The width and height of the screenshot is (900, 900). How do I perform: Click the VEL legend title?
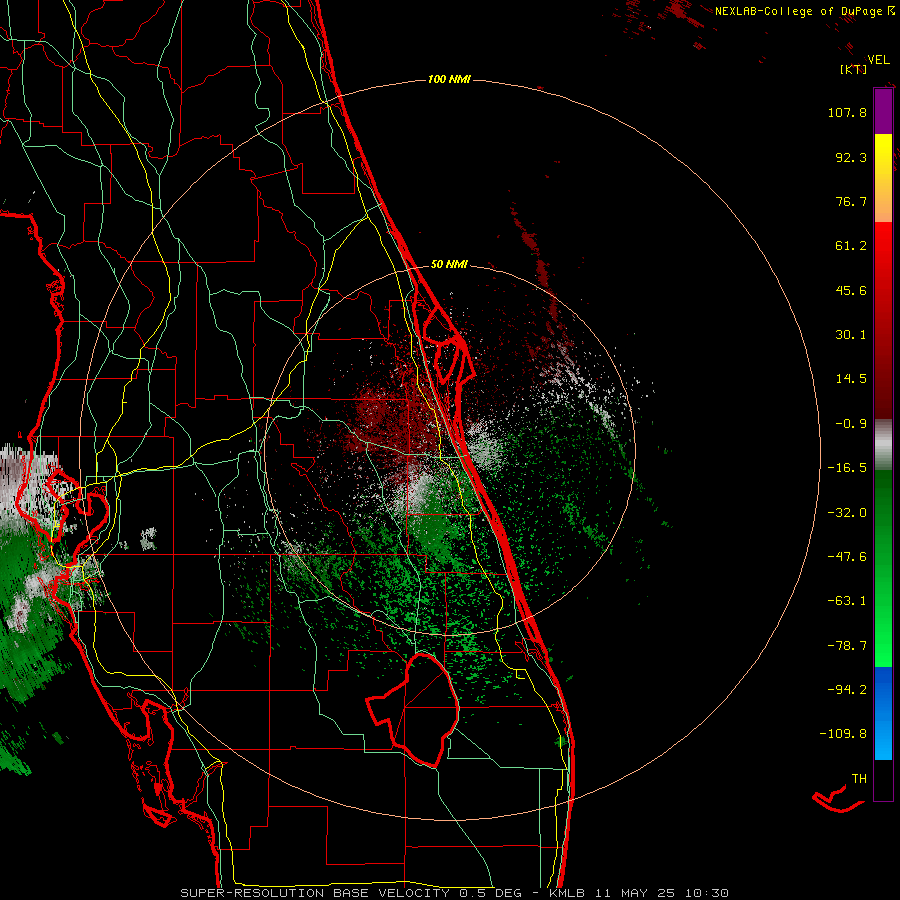[878, 60]
